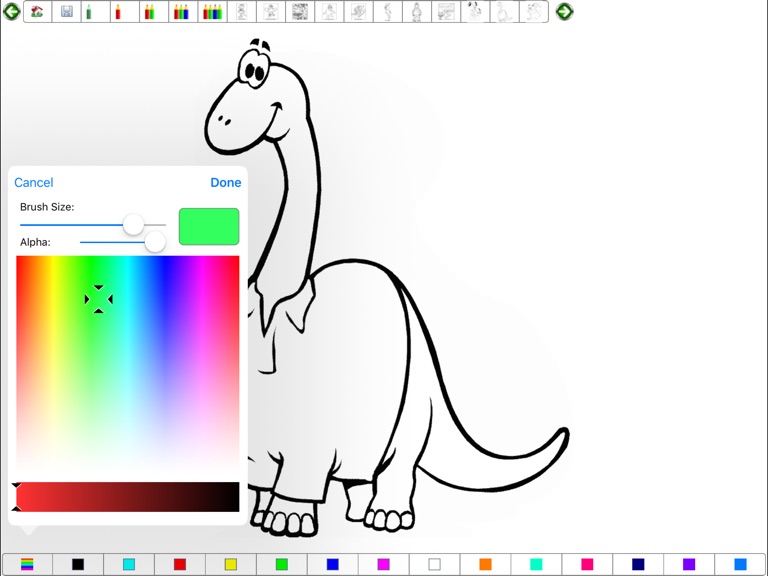Open the first coloring page thumbnail
Screen dimensions: 768x576
coord(241,11)
